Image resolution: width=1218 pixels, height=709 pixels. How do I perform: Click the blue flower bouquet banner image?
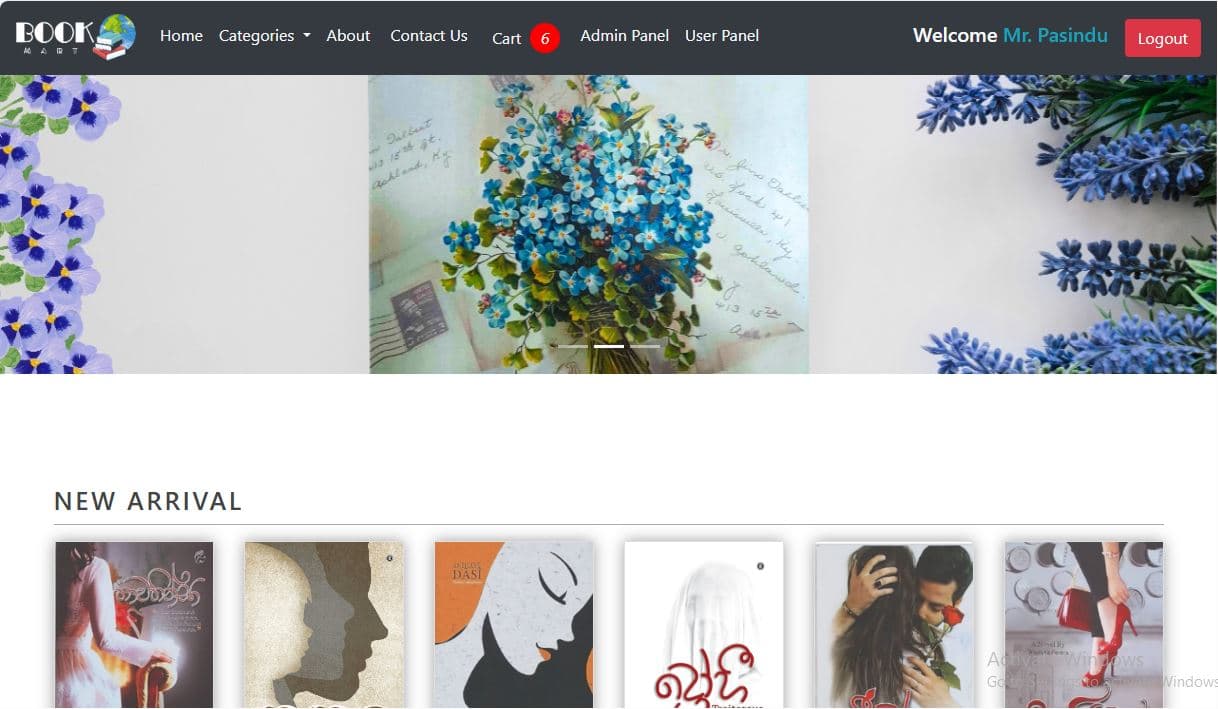click(x=589, y=224)
